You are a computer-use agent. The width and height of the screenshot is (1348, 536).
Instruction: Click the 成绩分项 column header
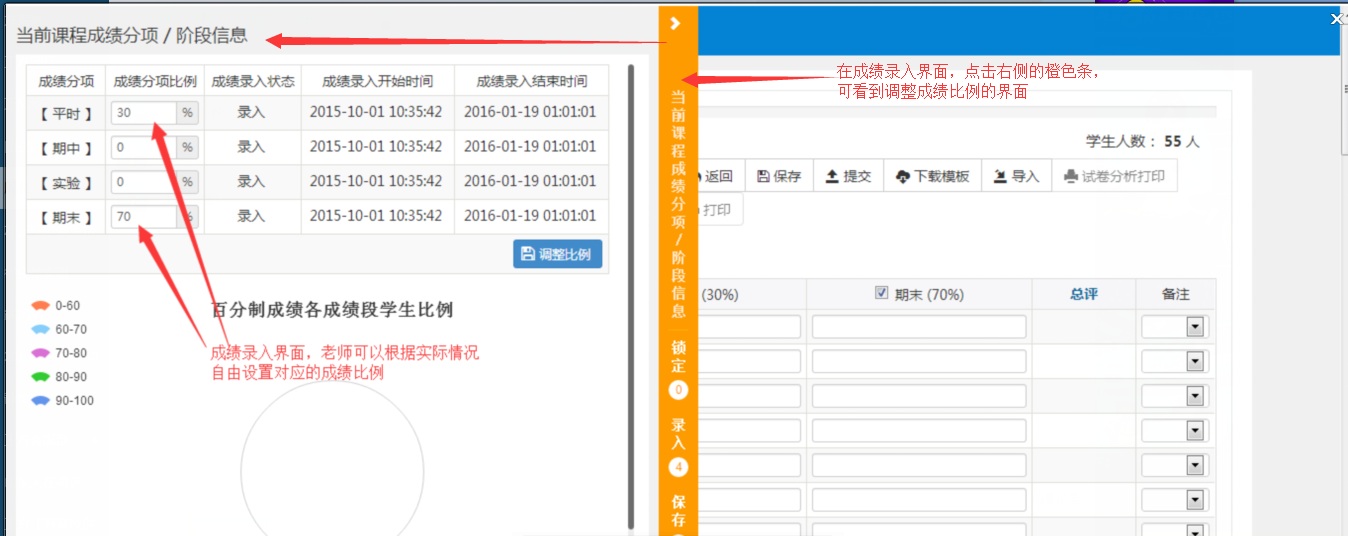(66, 81)
